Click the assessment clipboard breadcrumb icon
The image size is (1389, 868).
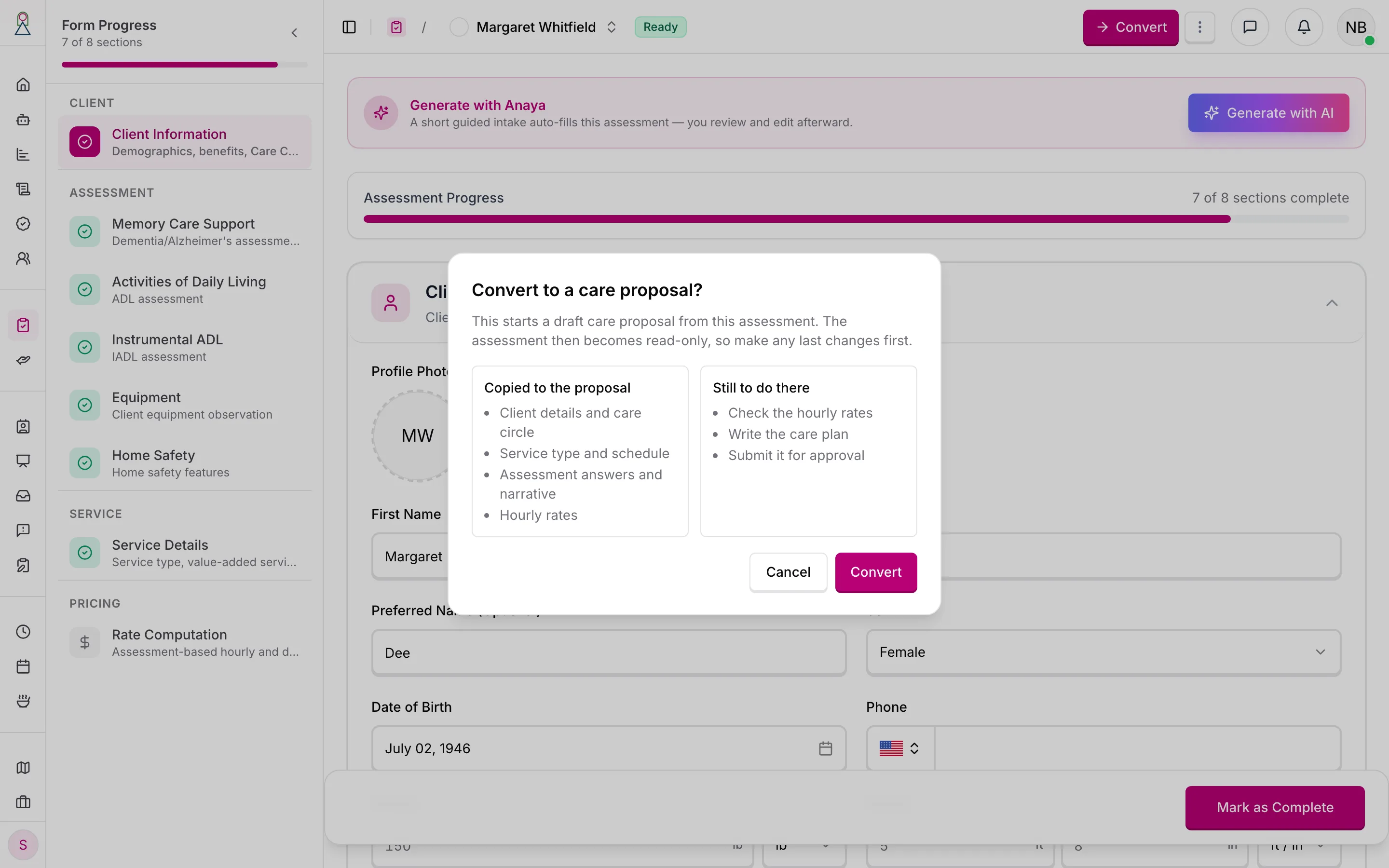point(396,27)
